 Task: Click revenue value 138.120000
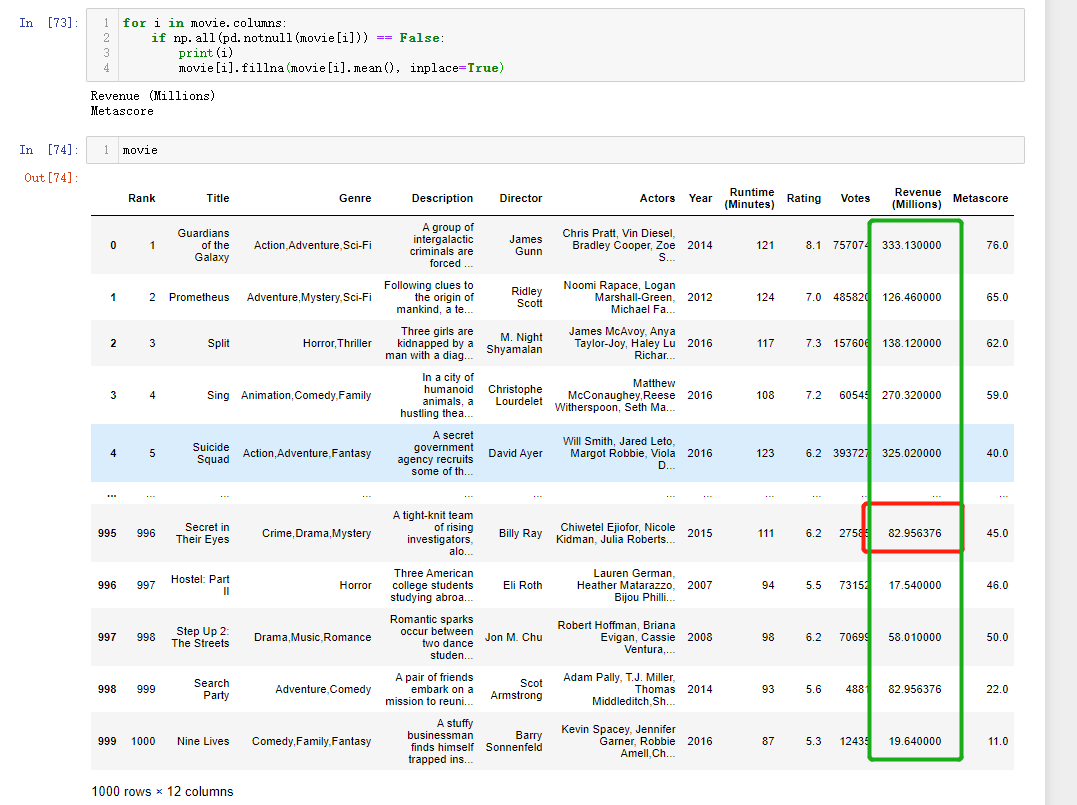911,343
